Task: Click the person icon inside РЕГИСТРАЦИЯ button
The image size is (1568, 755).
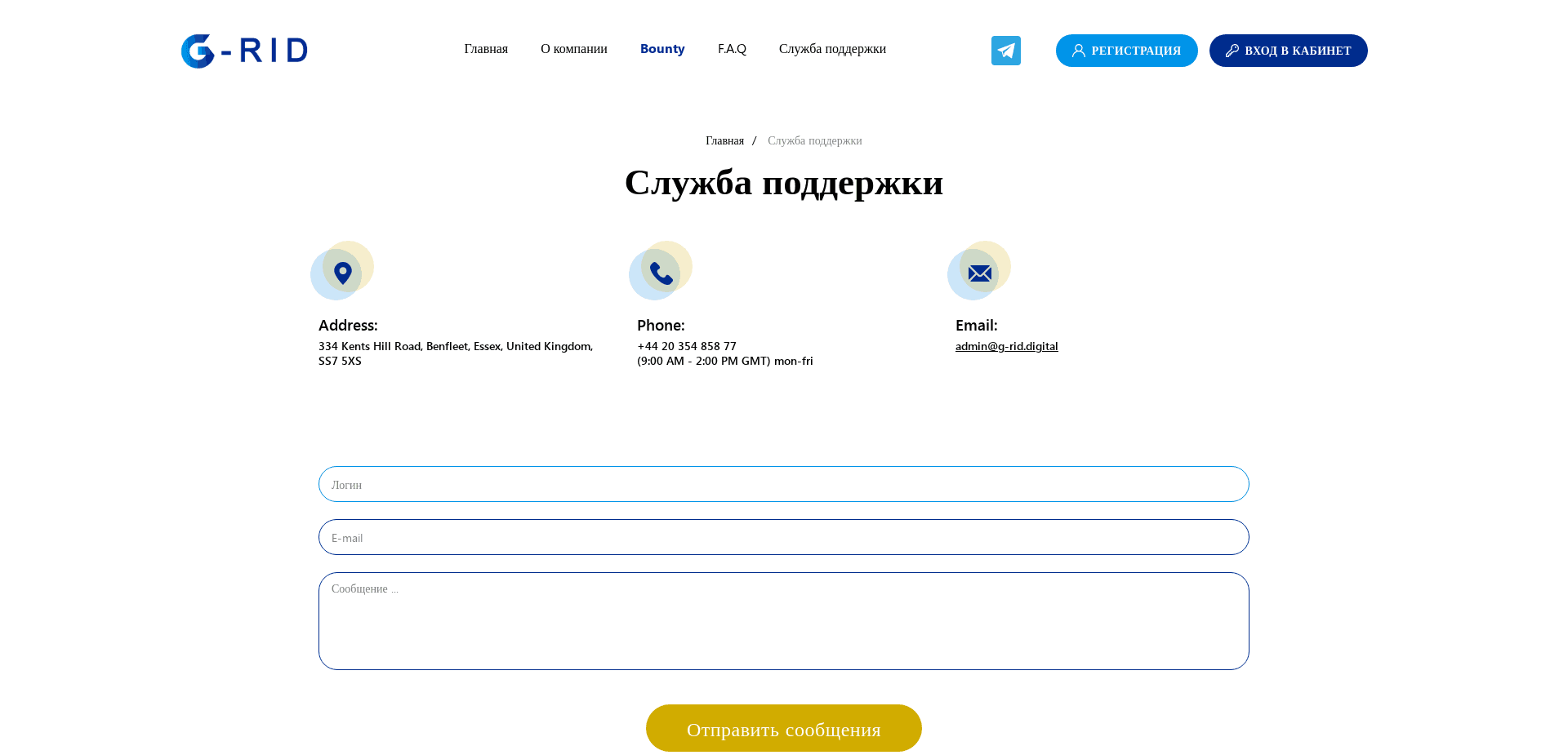Action: point(1078,50)
